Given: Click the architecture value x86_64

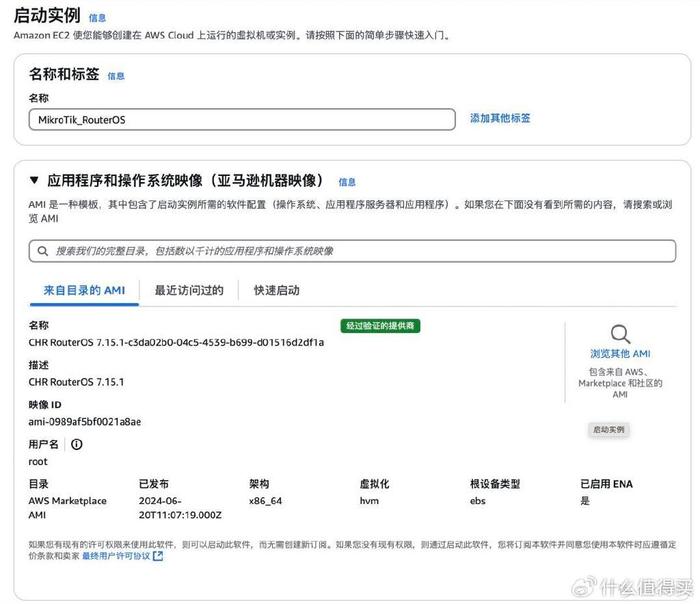Looking at the screenshot, I should coord(265,501).
